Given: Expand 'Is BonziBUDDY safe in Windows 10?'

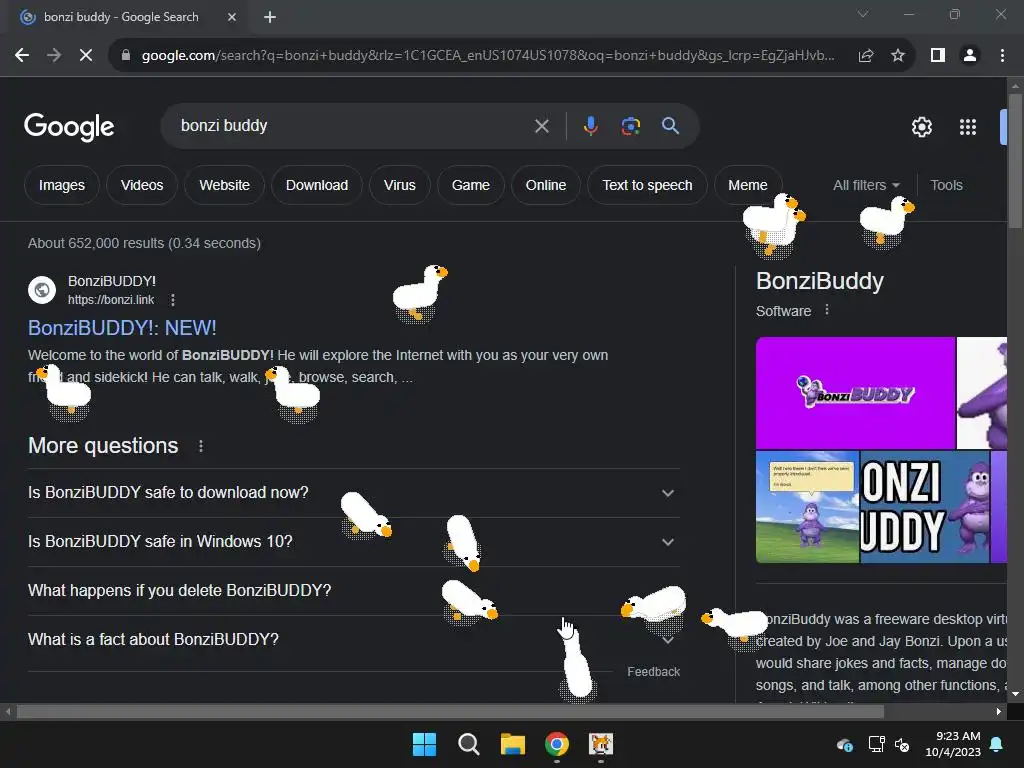Looking at the screenshot, I should click(353, 541).
